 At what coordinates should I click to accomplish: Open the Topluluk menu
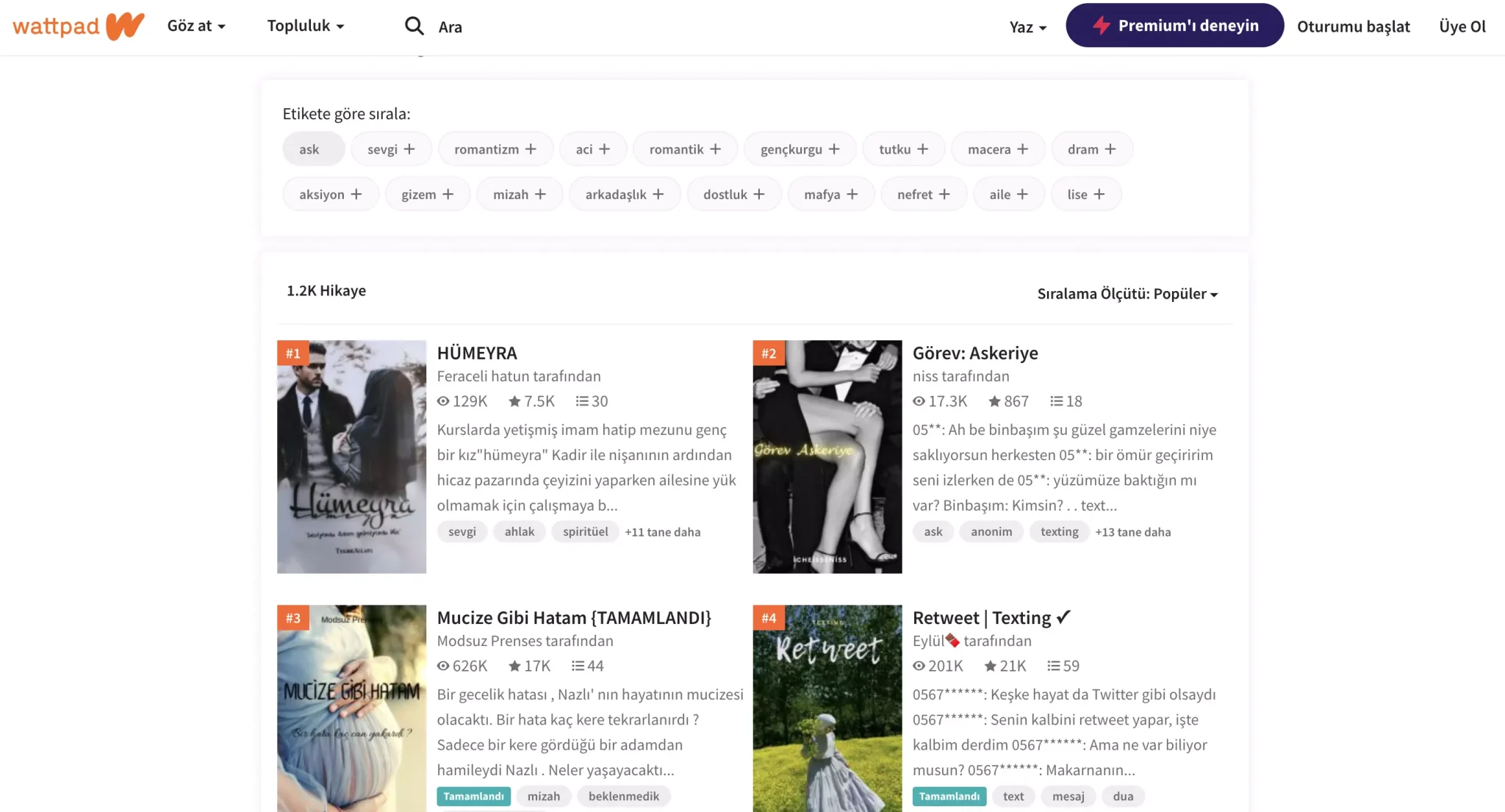click(x=305, y=26)
